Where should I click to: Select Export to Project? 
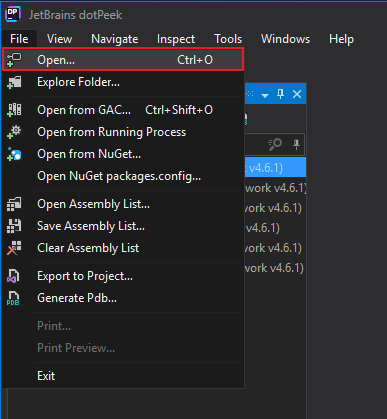pos(123,276)
